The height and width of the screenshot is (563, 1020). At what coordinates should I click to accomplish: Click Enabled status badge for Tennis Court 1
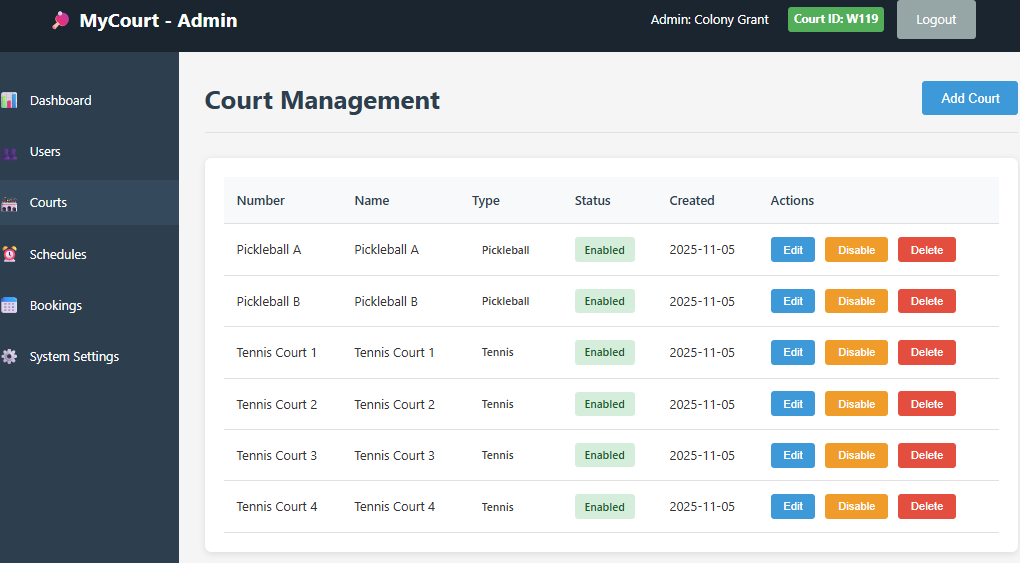tap(604, 352)
